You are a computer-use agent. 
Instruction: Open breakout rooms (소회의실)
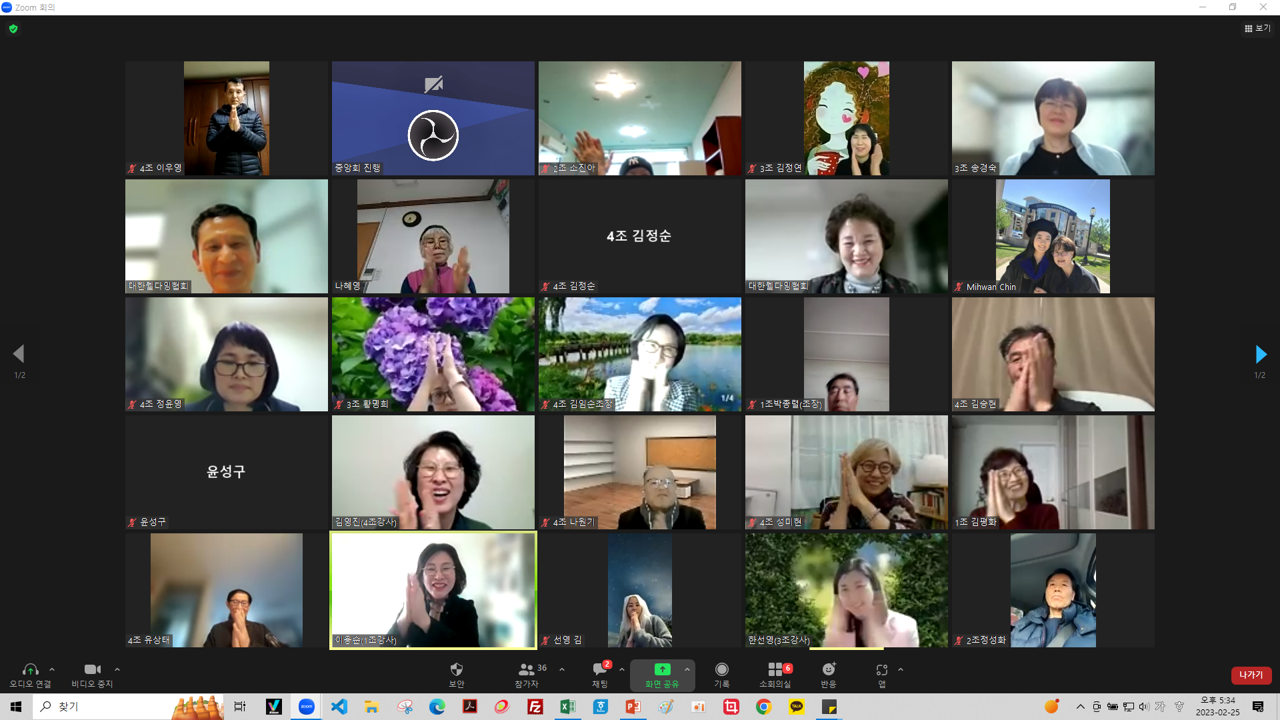coord(775,670)
